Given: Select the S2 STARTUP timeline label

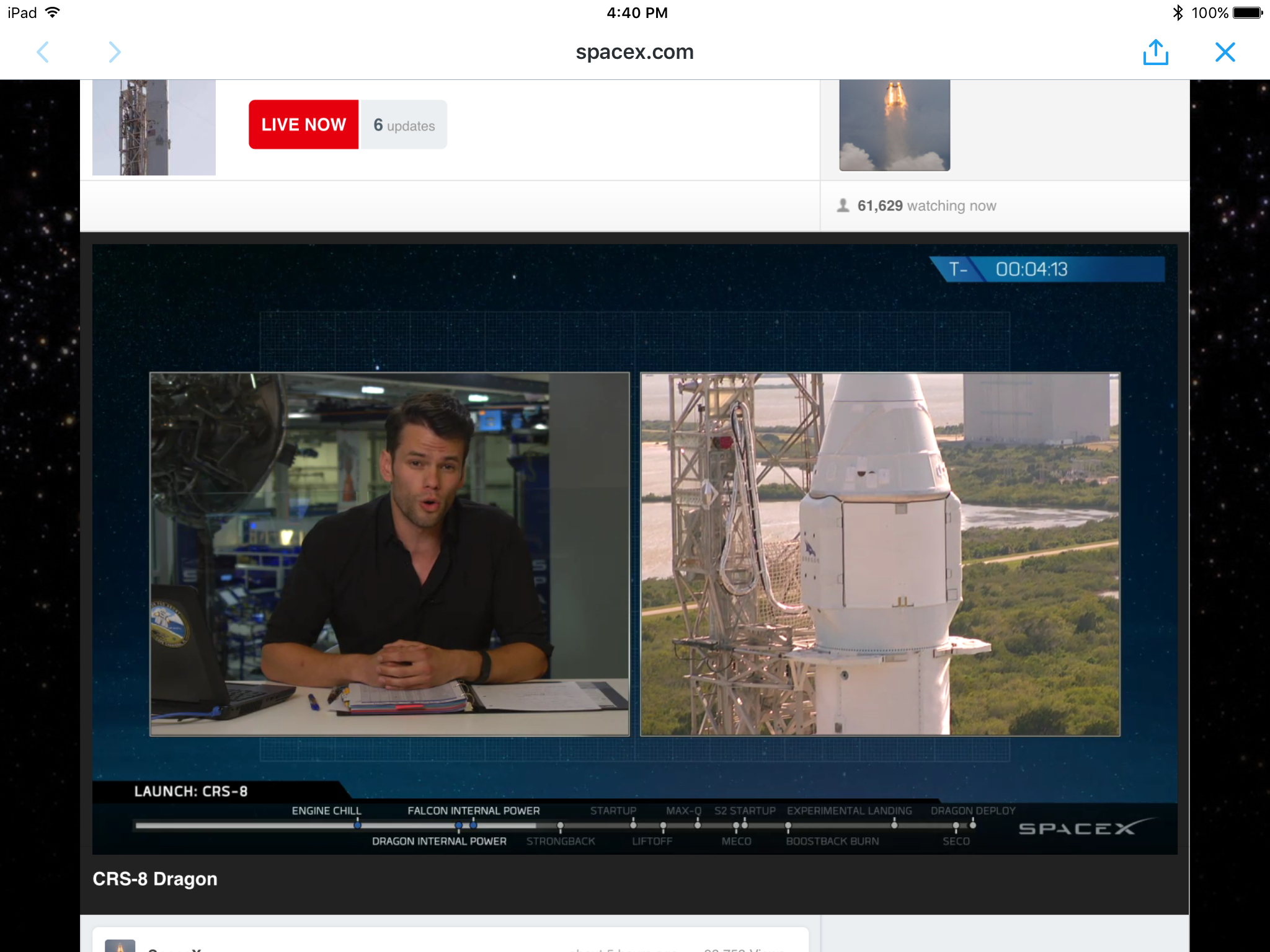Looking at the screenshot, I should [x=745, y=811].
